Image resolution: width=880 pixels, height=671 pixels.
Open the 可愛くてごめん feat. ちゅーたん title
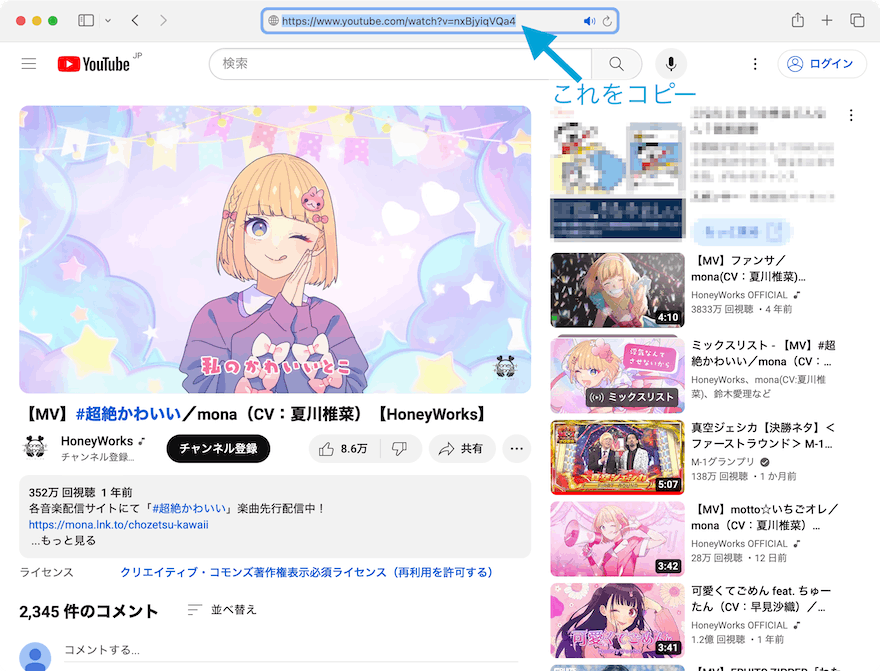coord(762,599)
